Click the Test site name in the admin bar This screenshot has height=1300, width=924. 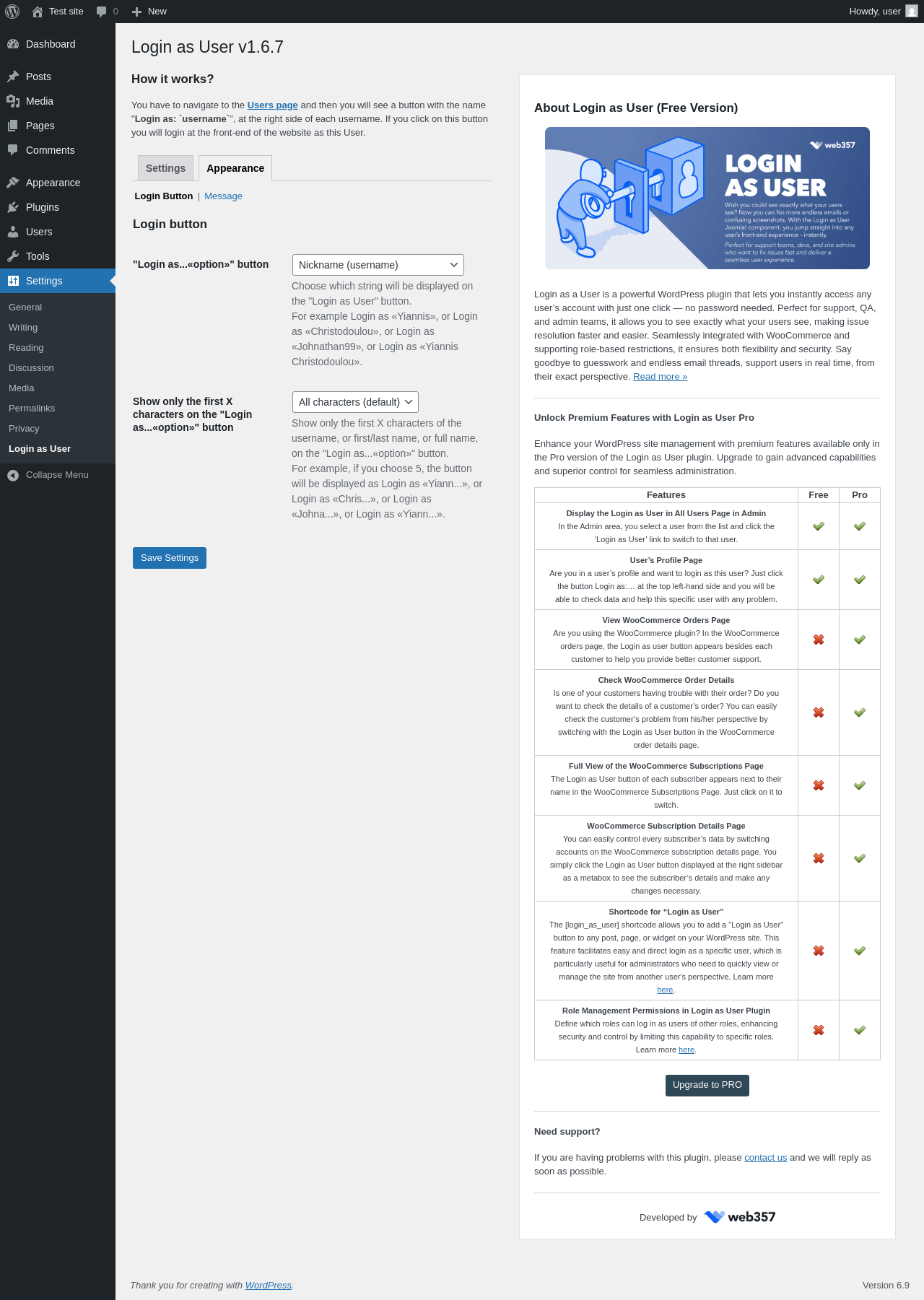66,12
